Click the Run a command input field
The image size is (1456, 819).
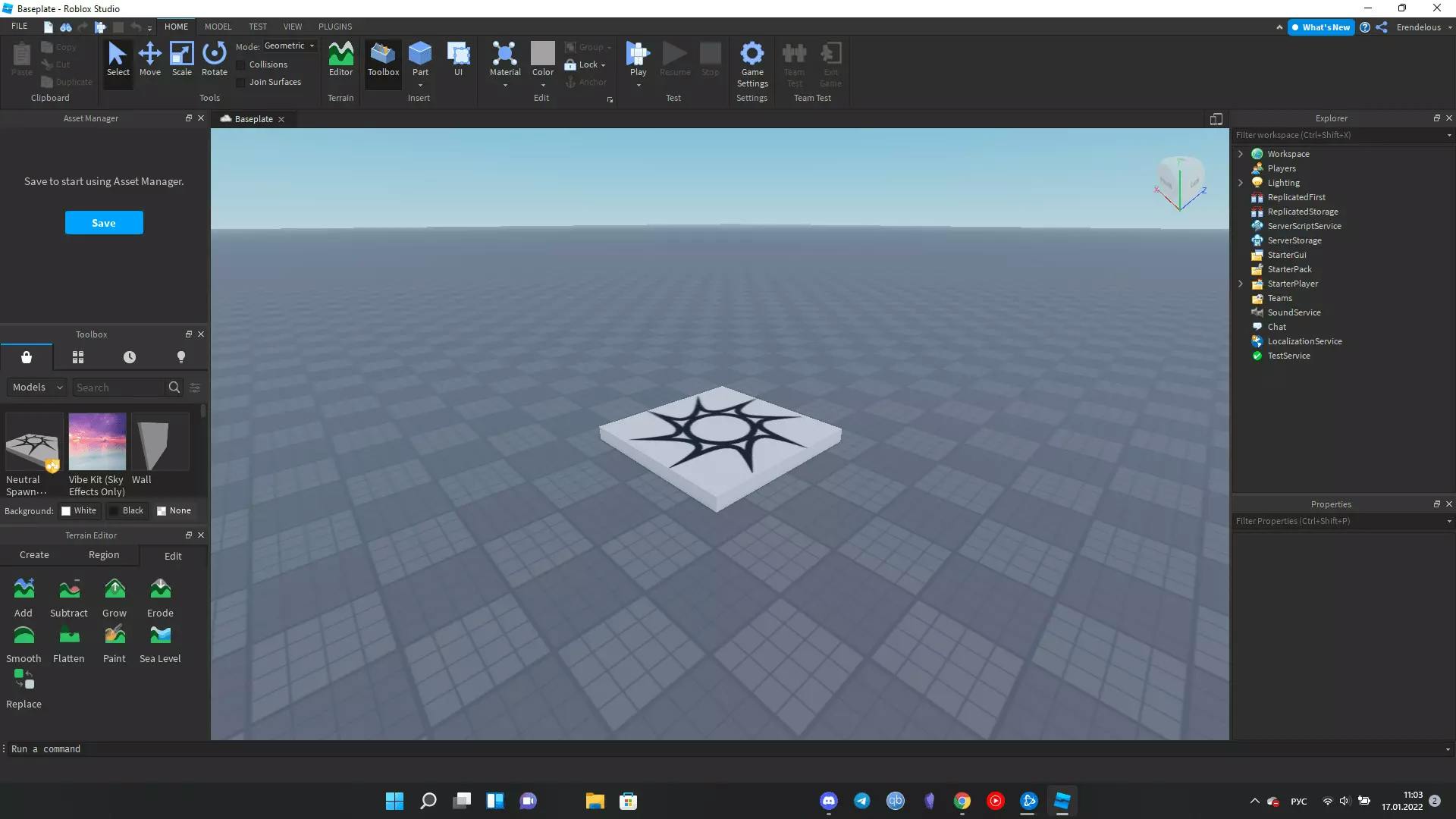728,747
